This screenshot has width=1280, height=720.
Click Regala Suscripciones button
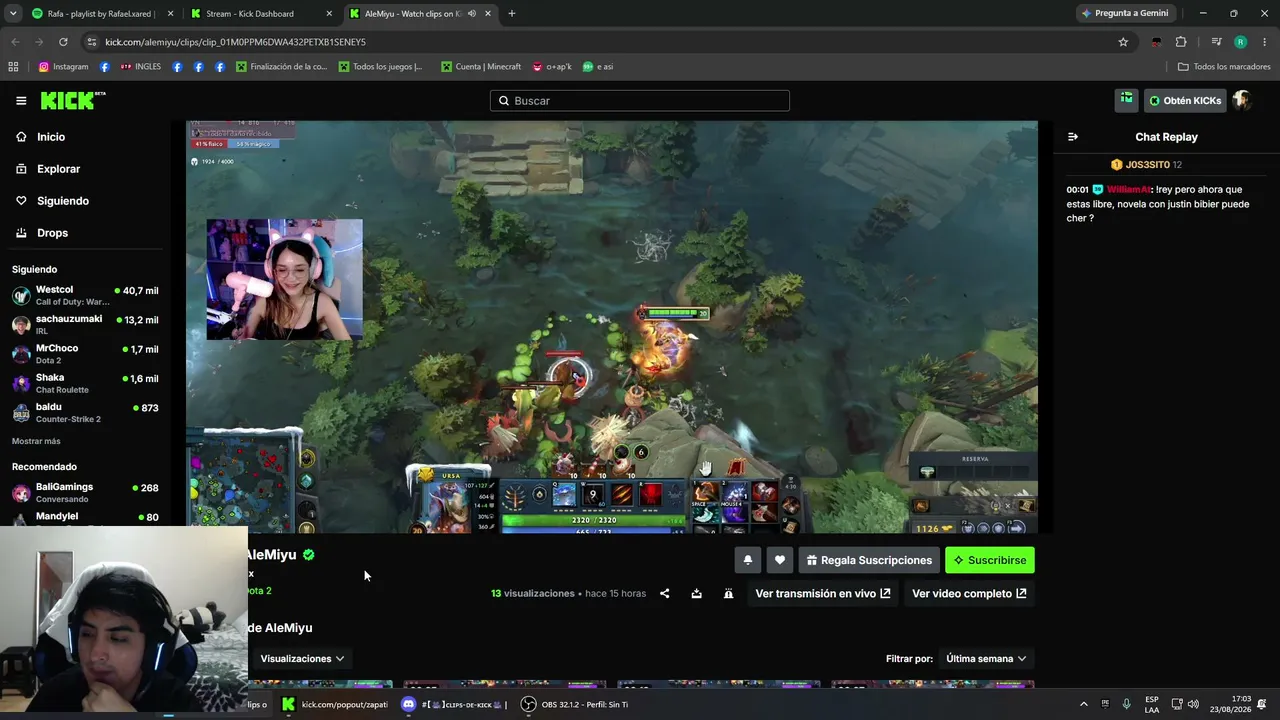pos(869,560)
